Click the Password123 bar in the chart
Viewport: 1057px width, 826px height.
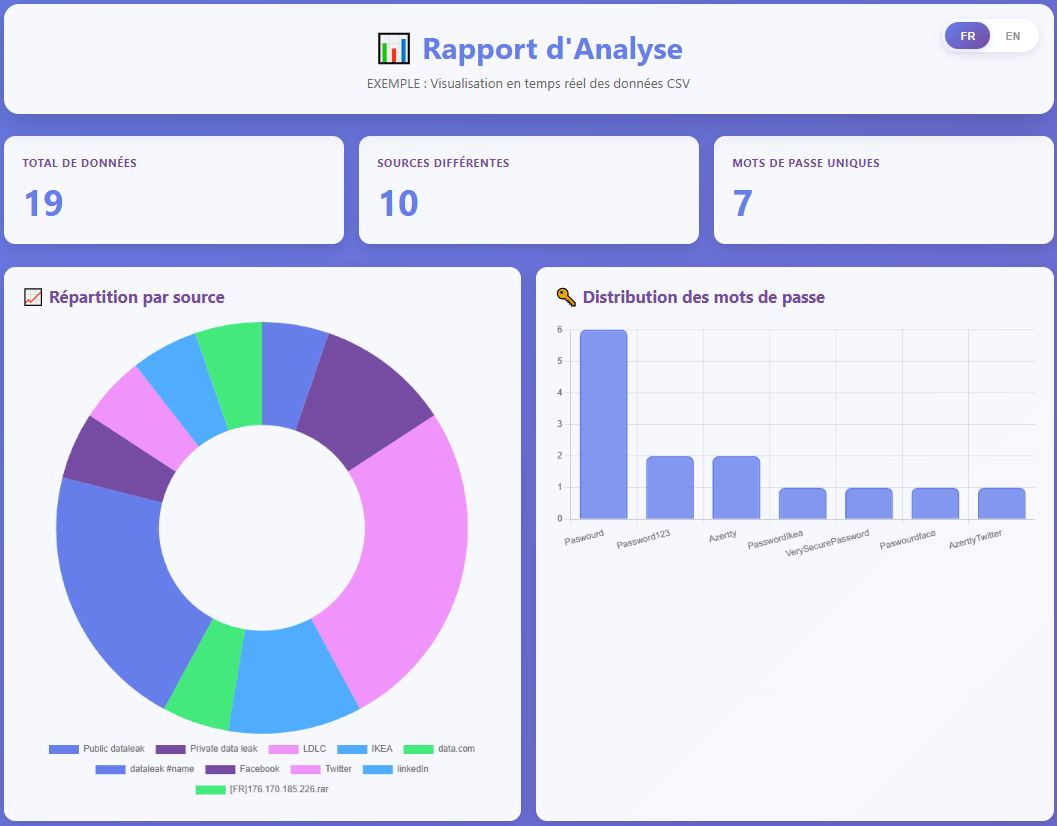(670, 487)
